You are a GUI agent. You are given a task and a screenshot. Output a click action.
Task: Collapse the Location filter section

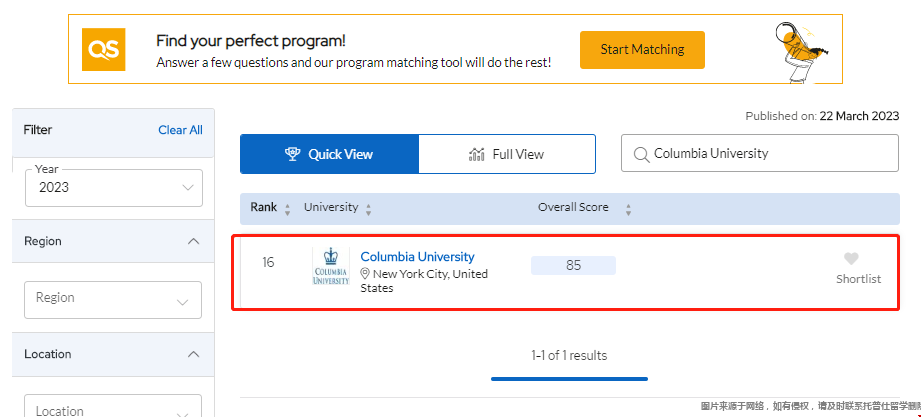(193, 354)
